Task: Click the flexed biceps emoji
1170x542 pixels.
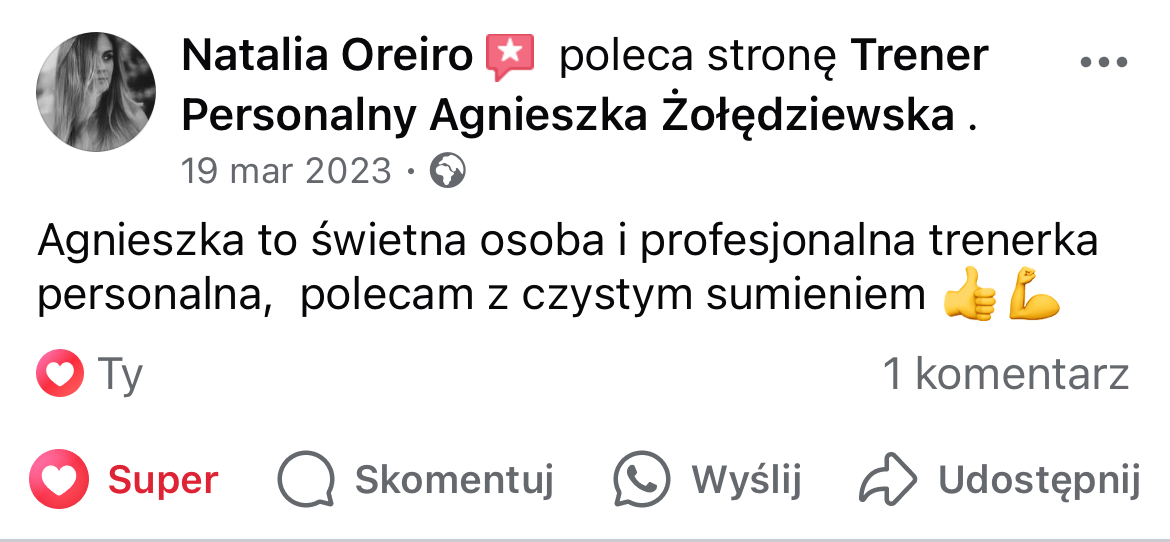Action: tap(1033, 296)
